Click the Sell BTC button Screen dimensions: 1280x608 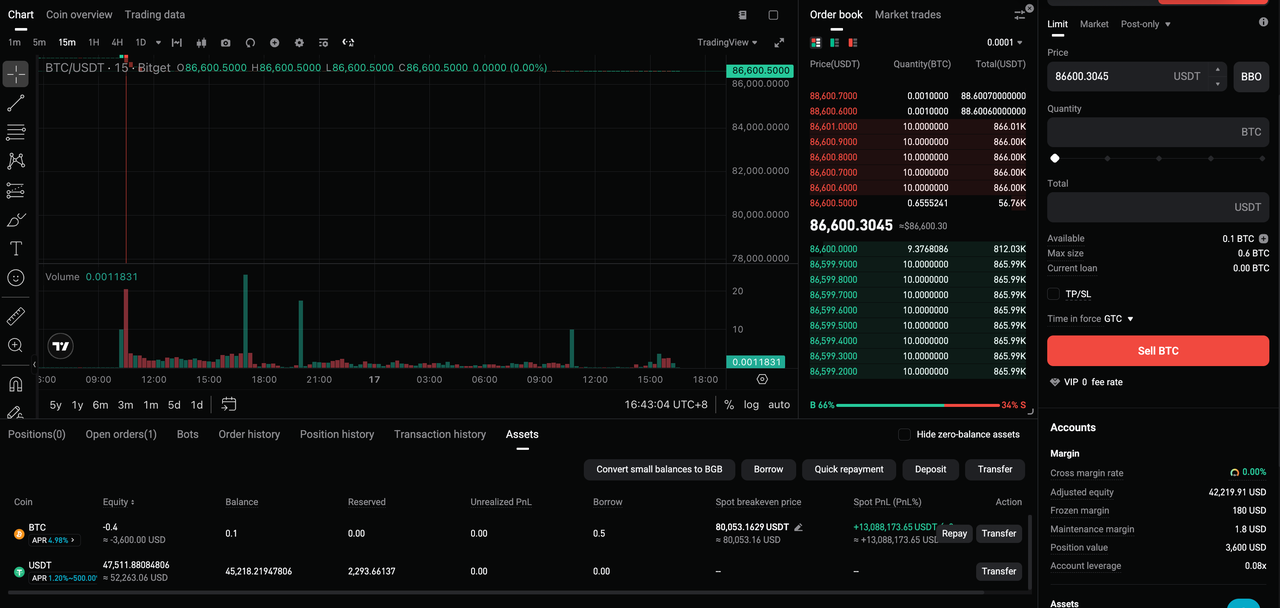pyautogui.click(x=1158, y=351)
